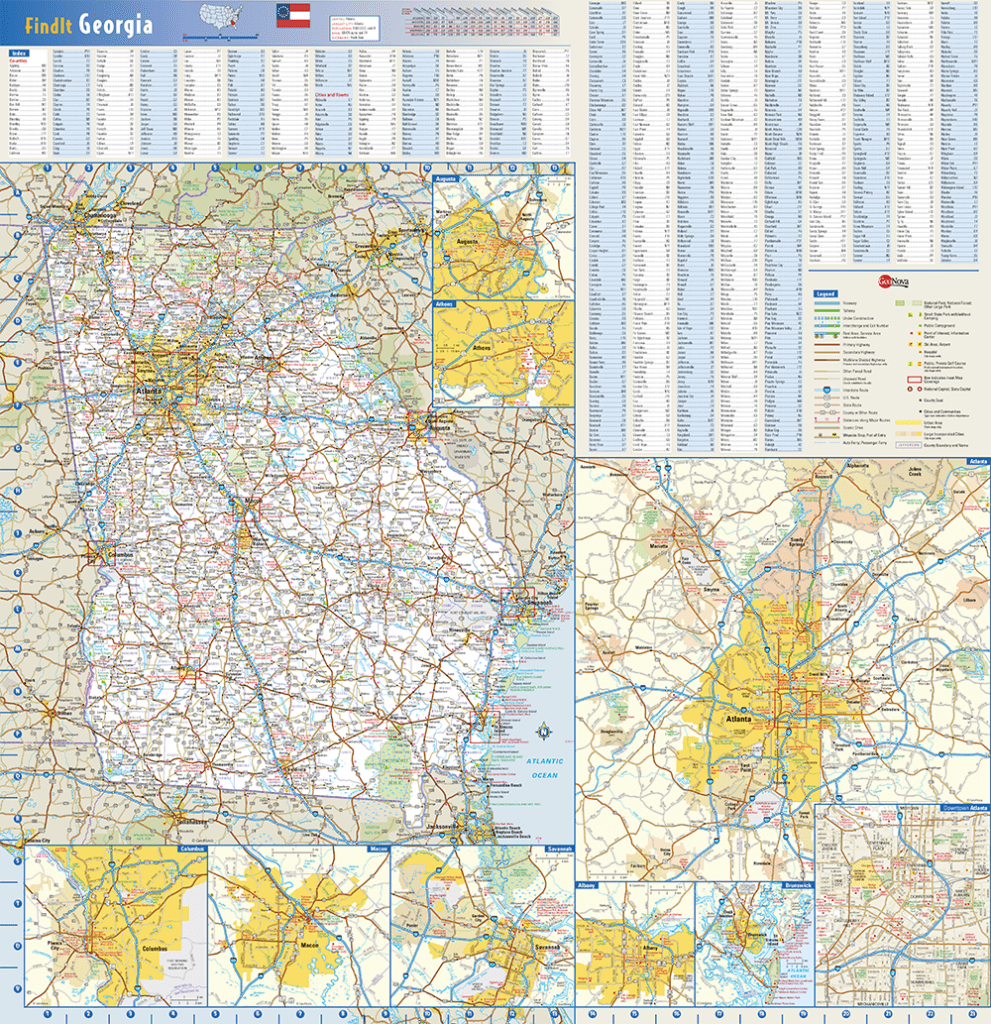991x1024 pixels.
Task: Select the hospital symbol in the Legend
Action: 919,352
